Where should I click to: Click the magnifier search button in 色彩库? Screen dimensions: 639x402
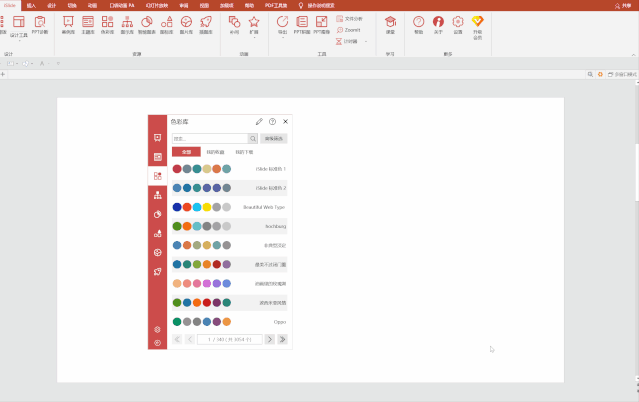pos(253,139)
